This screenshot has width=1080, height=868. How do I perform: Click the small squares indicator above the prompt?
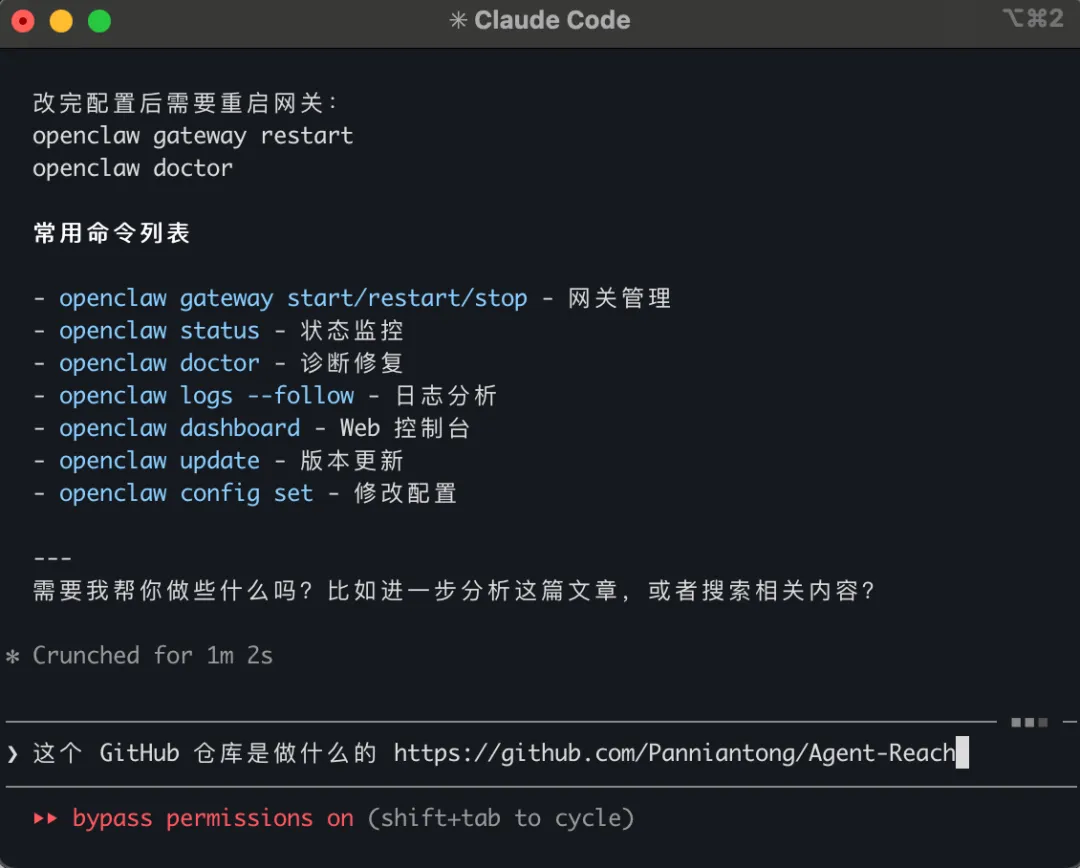pyautogui.click(x=1029, y=721)
